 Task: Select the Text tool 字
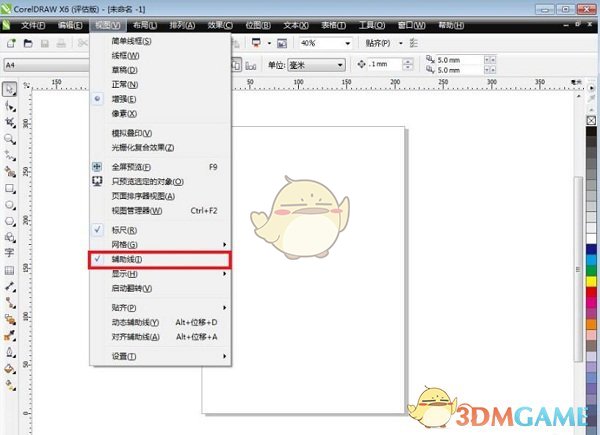(x=9, y=253)
